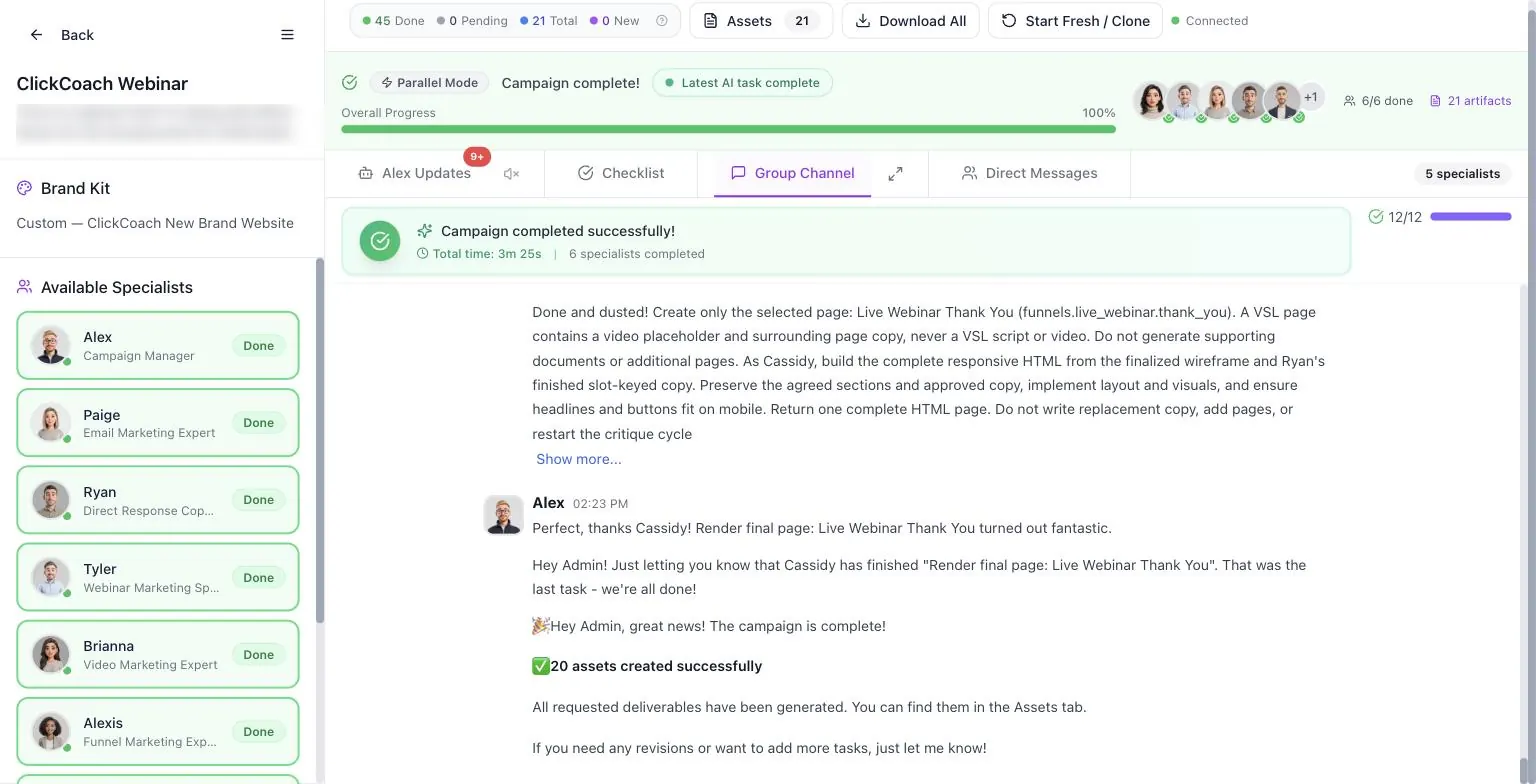1536x784 pixels.
Task: Select Alex Campaign Manager specialist card
Action: [158, 346]
